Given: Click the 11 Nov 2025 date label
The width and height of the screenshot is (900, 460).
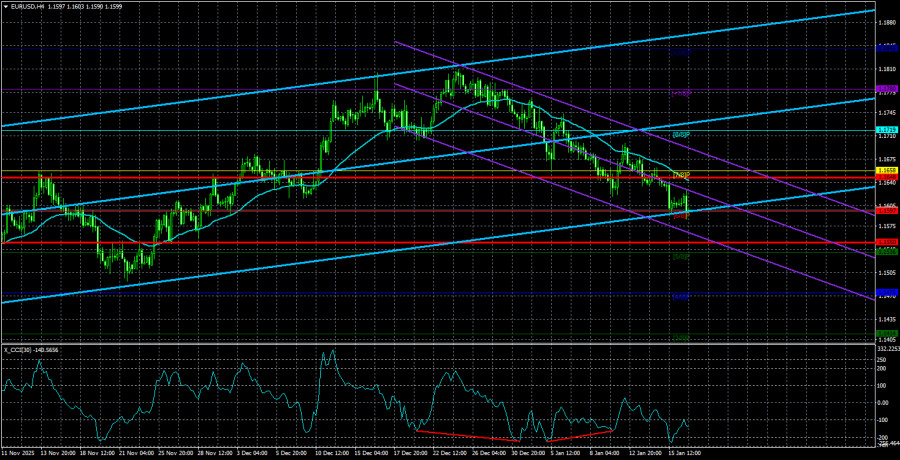Looking at the screenshot, I should click(22, 453).
